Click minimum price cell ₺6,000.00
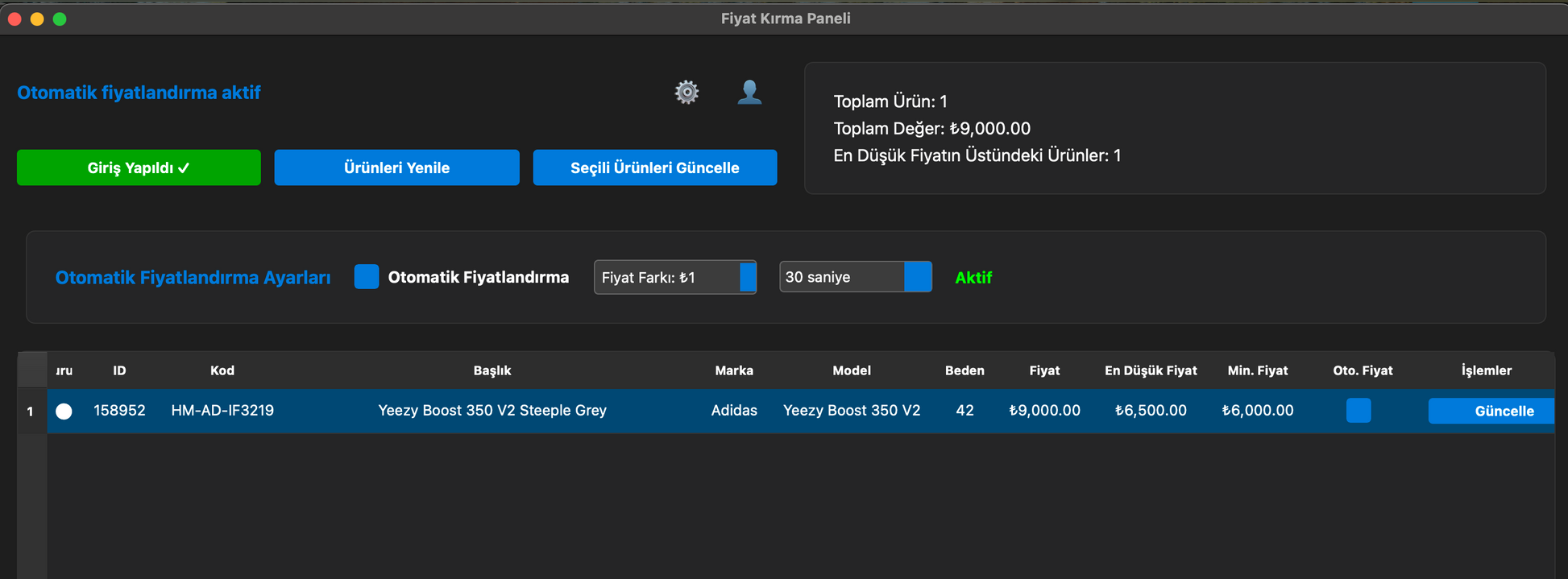This screenshot has height=579, width=1568. coord(1258,411)
